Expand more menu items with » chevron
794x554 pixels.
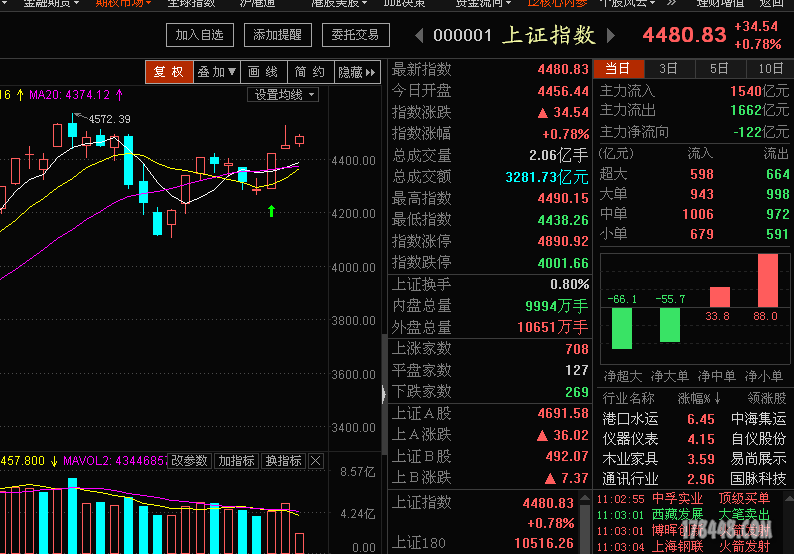click(x=671, y=4)
